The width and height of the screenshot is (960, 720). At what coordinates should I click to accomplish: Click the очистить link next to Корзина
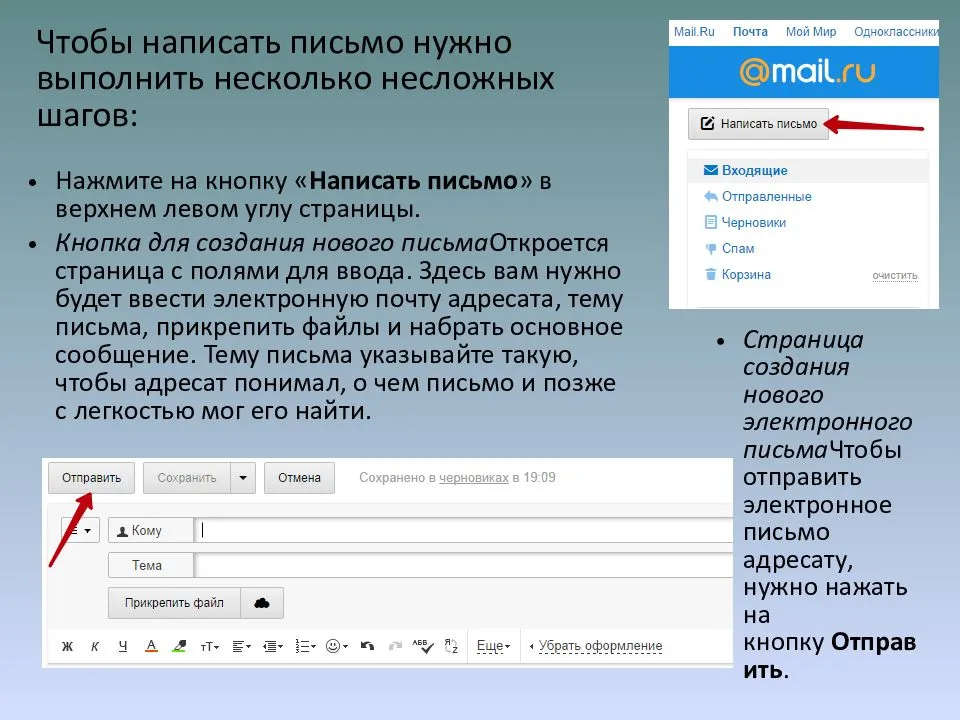[x=894, y=276]
